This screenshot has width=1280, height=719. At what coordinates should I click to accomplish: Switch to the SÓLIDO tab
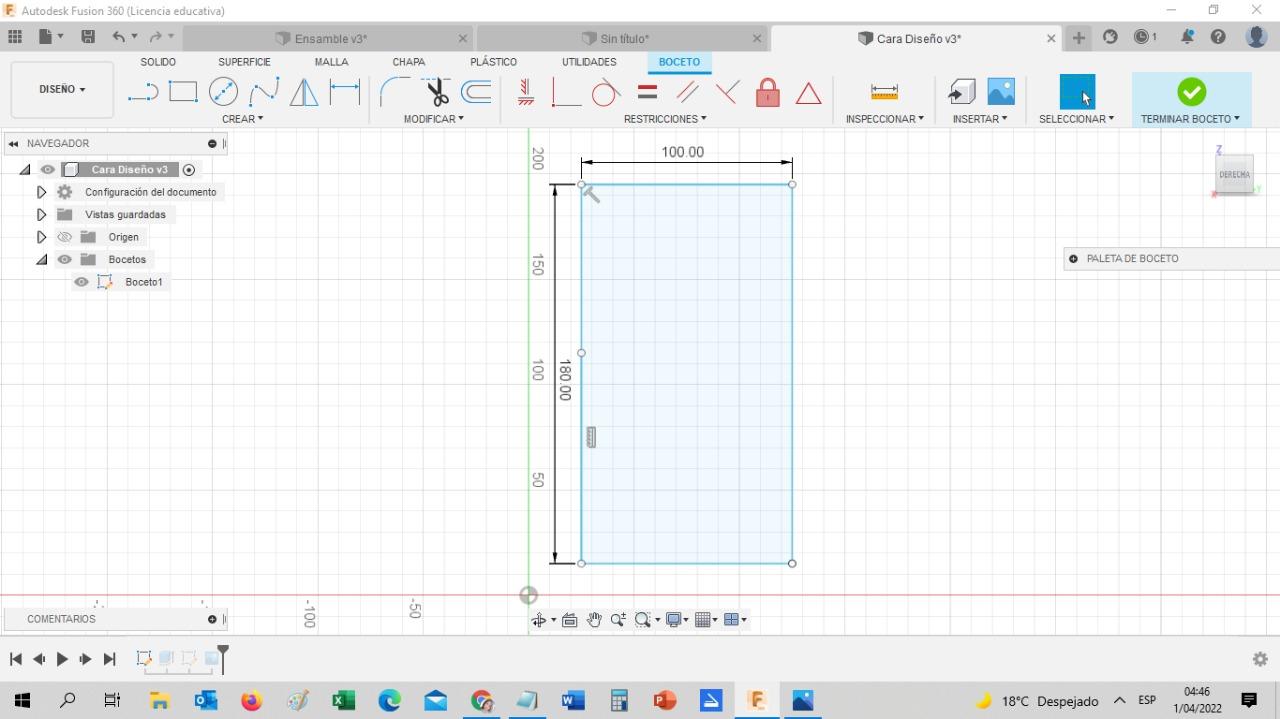158,62
